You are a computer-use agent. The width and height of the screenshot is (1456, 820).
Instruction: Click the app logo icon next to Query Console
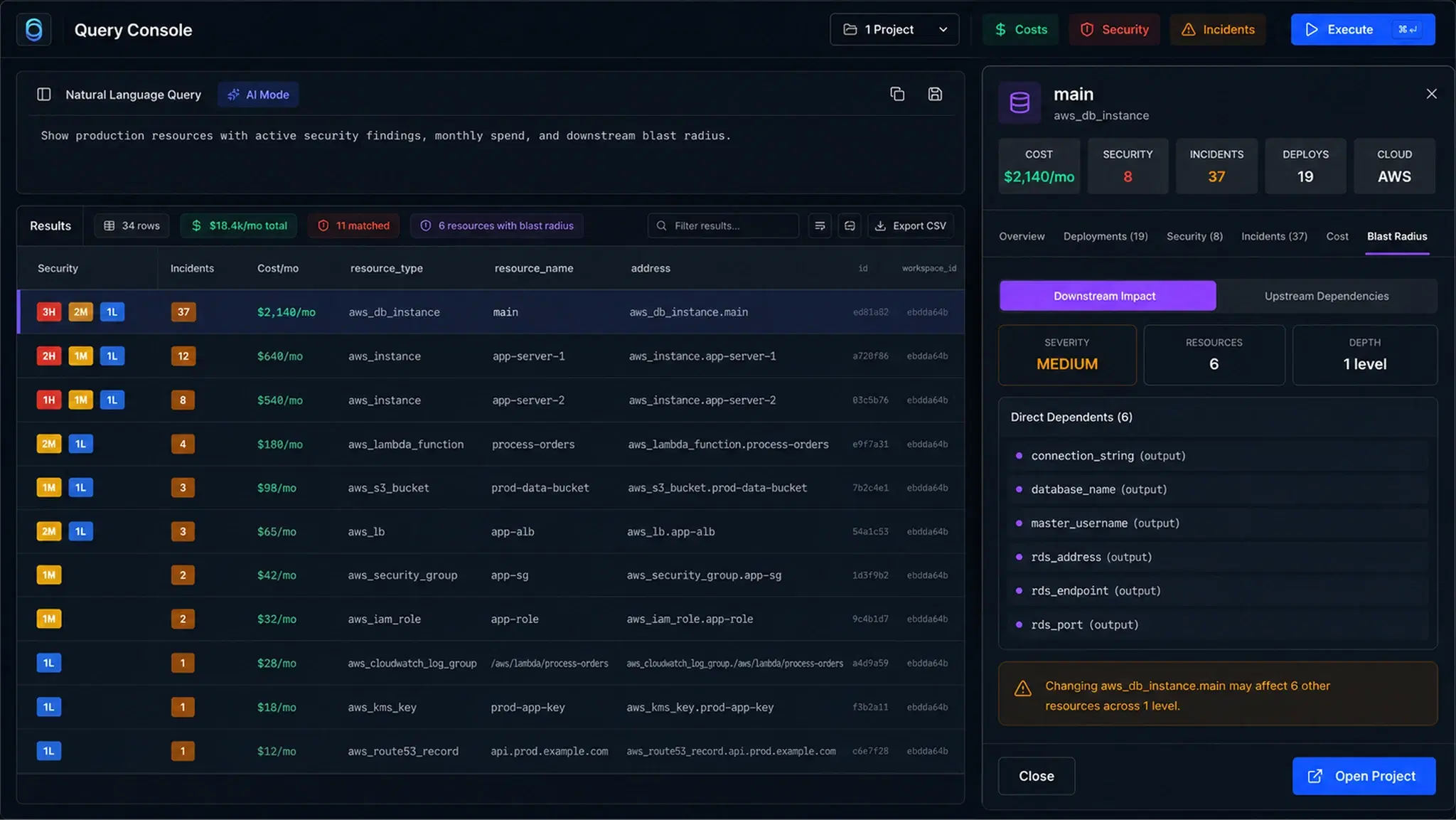[33, 29]
